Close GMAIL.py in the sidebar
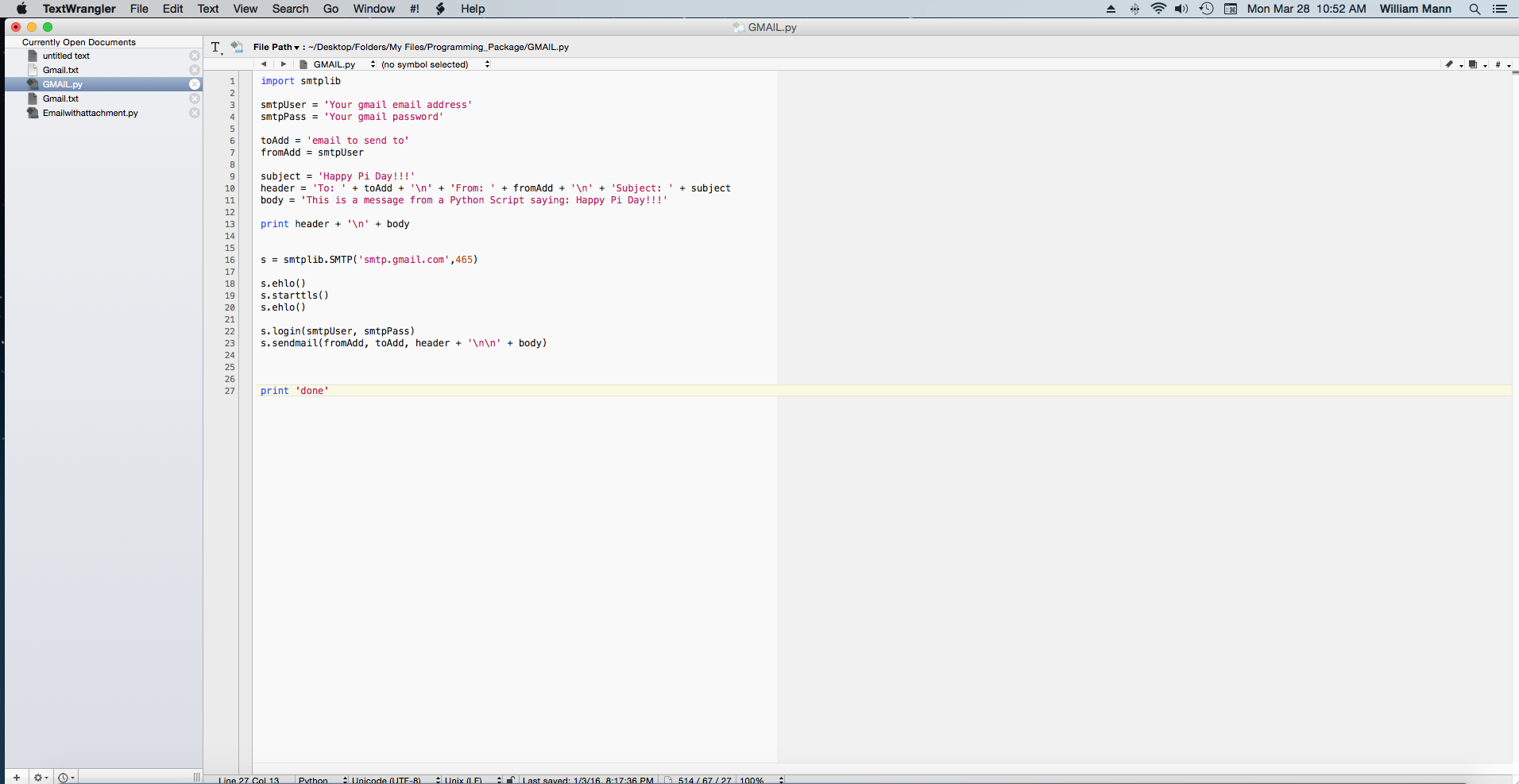The image size is (1519, 784). (195, 84)
